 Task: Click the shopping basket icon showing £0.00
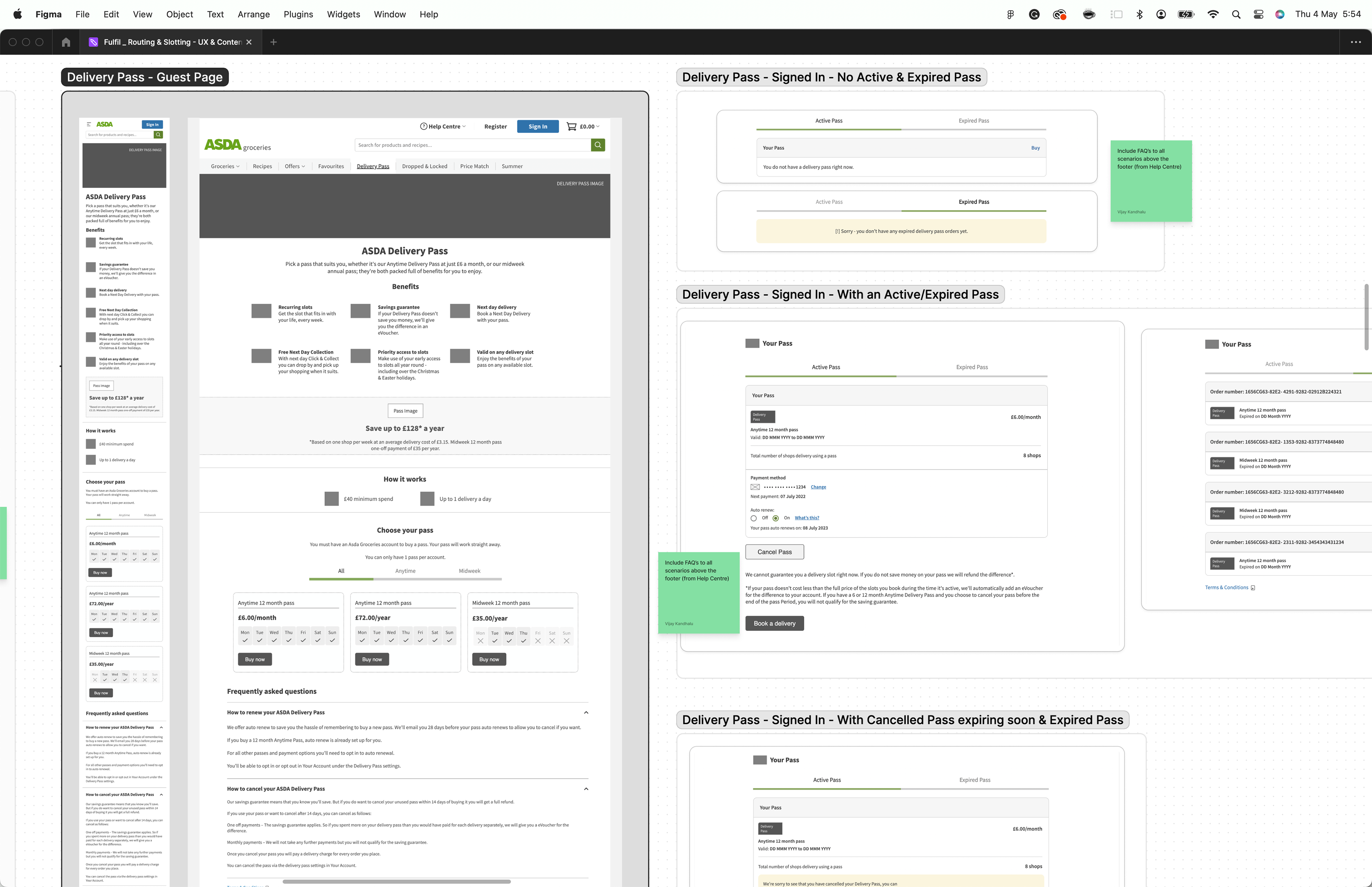[571, 127]
